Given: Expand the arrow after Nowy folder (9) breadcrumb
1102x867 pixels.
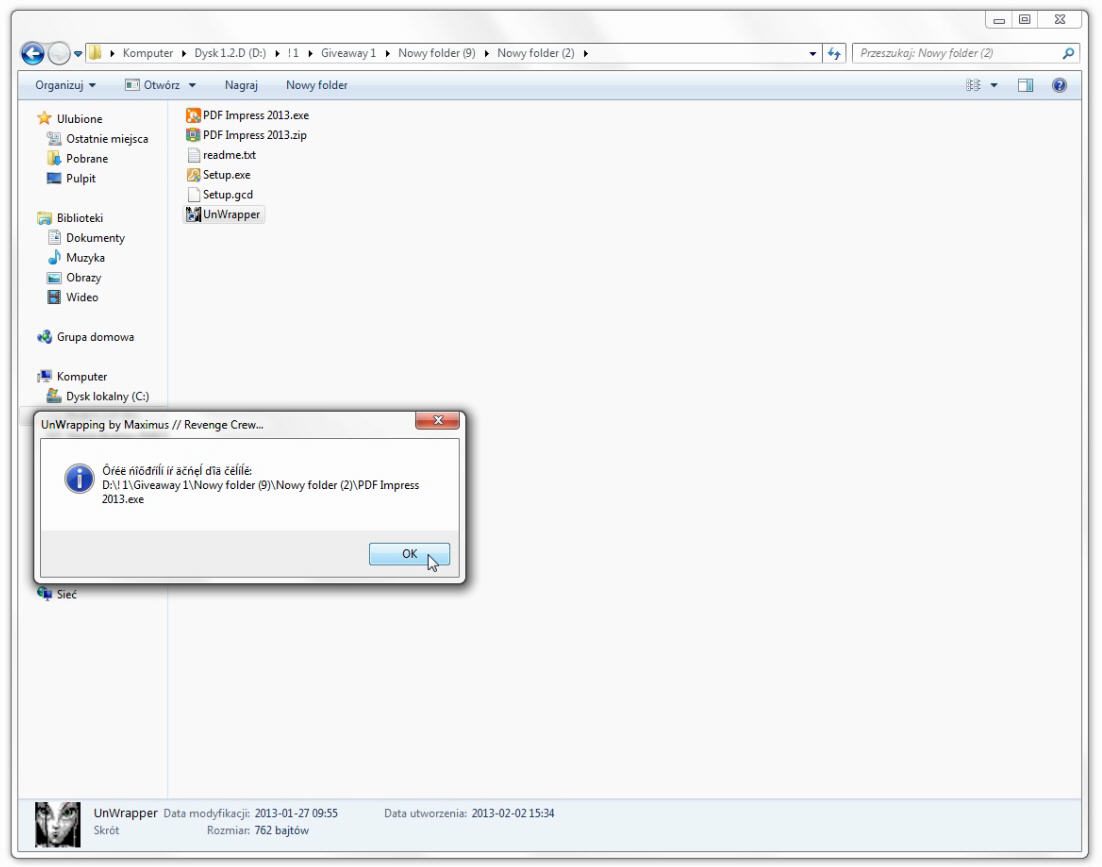Looking at the screenshot, I should coord(486,53).
